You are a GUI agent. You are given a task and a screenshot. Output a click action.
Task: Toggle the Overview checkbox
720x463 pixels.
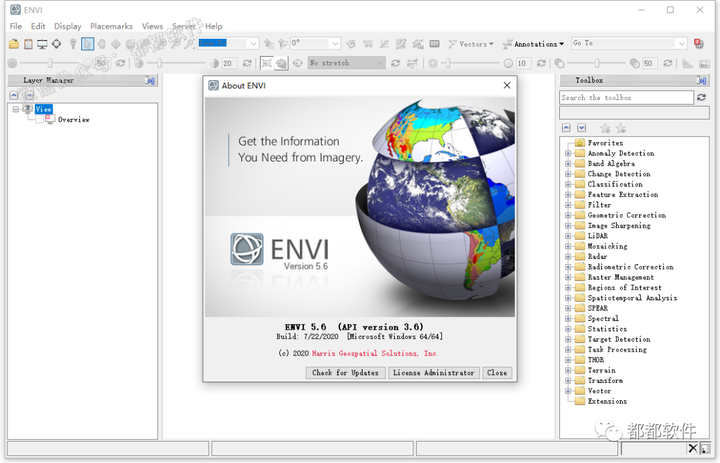pyautogui.click(x=39, y=119)
